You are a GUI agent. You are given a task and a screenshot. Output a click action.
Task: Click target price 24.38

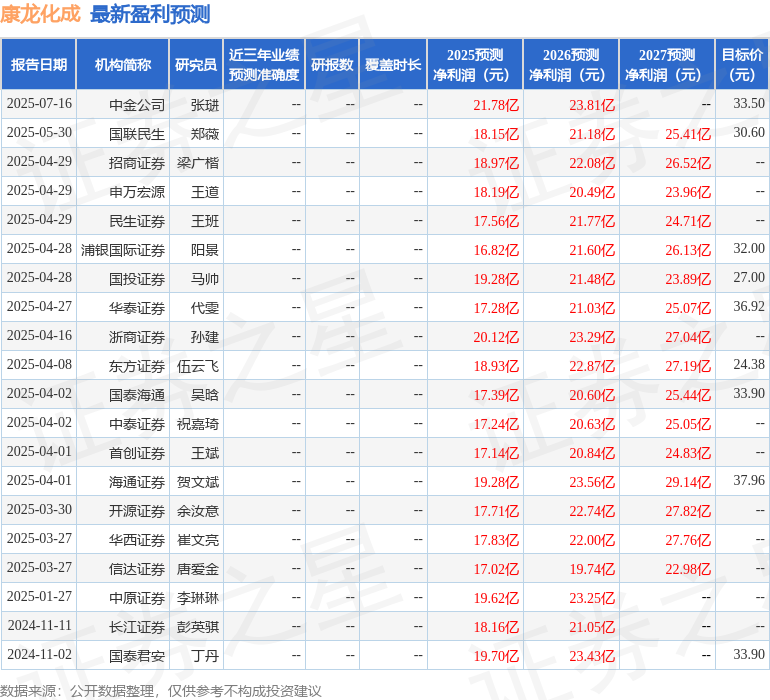click(x=749, y=364)
